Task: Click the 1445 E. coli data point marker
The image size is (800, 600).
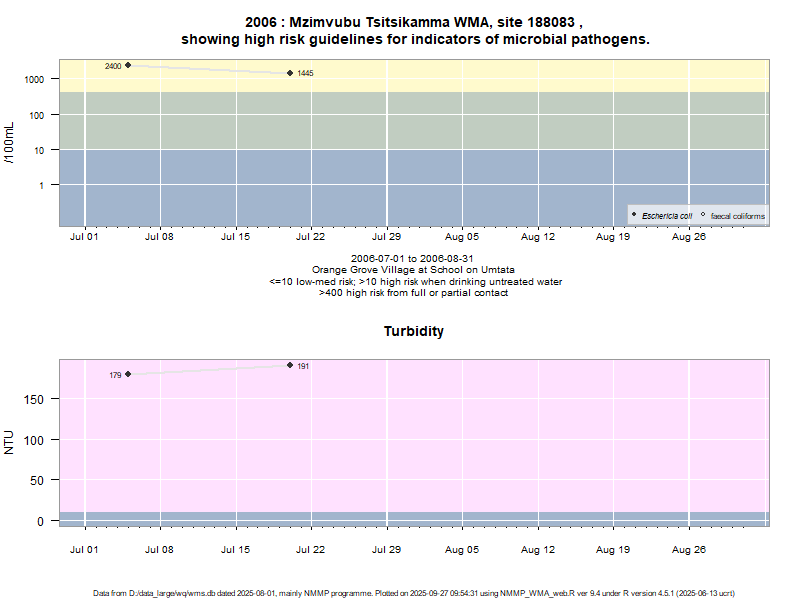Action: (290, 73)
